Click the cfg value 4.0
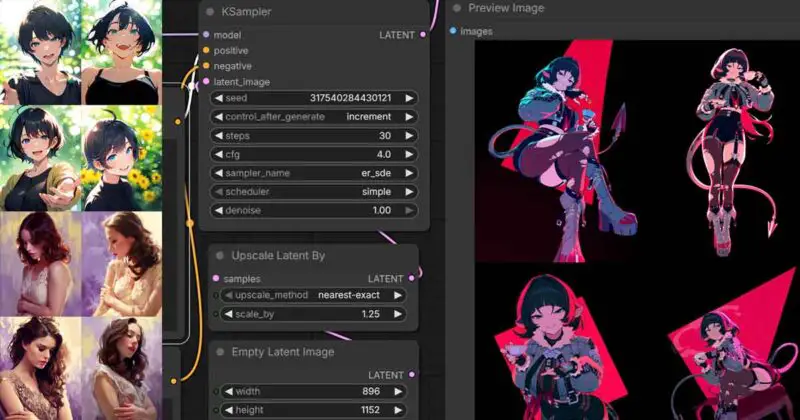The height and width of the screenshot is (420, 800). click(384, 154)
